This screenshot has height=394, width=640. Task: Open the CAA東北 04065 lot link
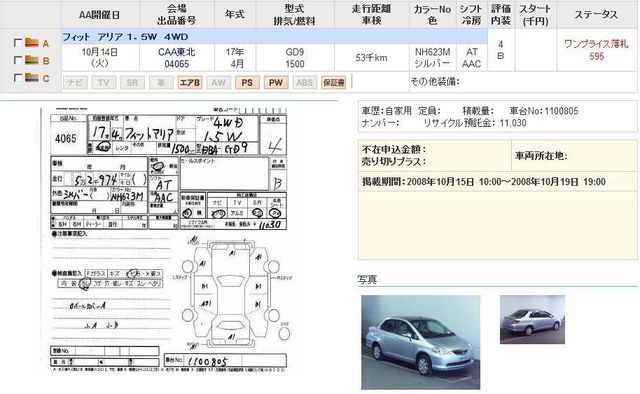(x=177, y=58)
